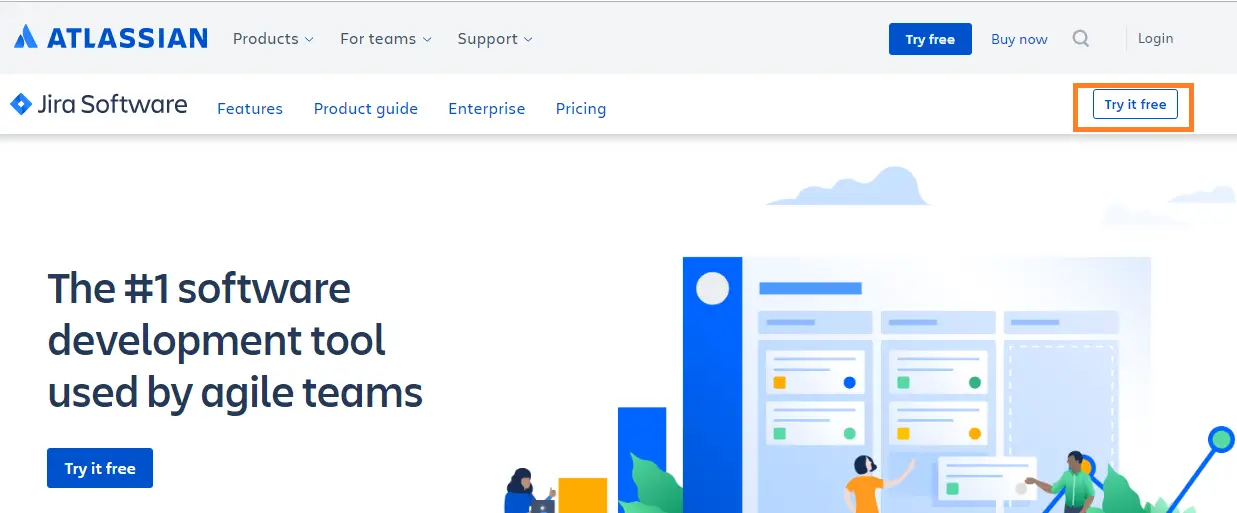Open the search magnifier icon
Screen dimensions: 1237x513
[1081, 39]
